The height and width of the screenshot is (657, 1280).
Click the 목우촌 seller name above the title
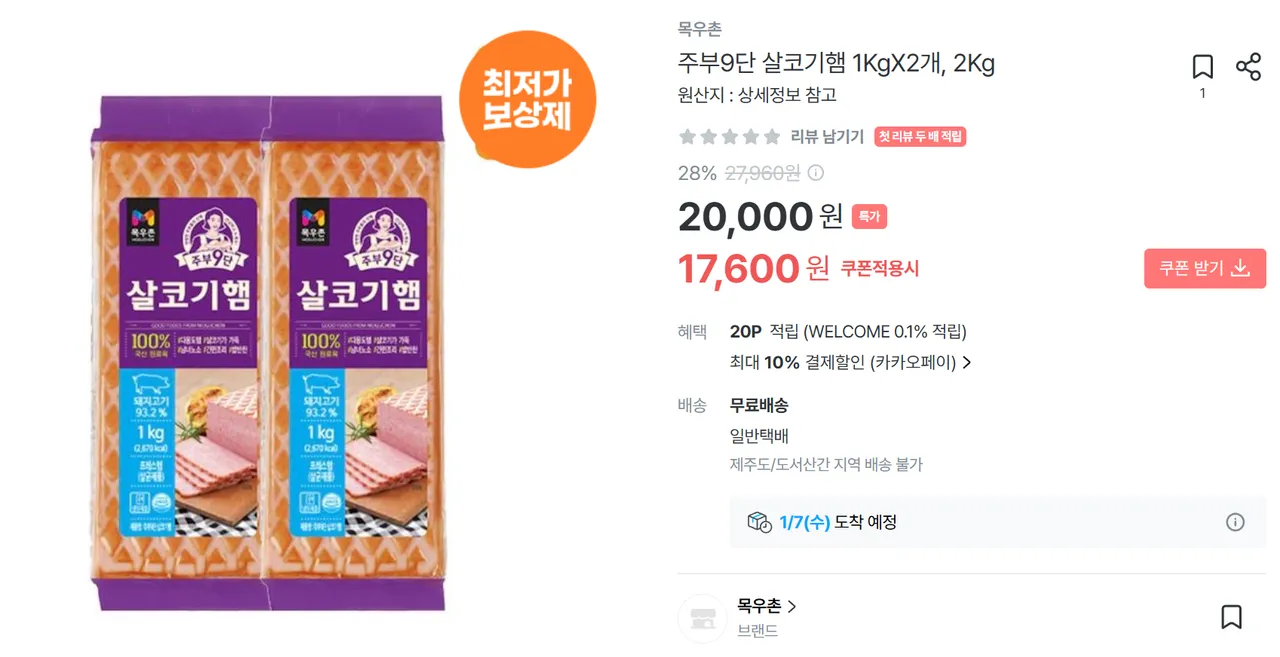point(699,30)
